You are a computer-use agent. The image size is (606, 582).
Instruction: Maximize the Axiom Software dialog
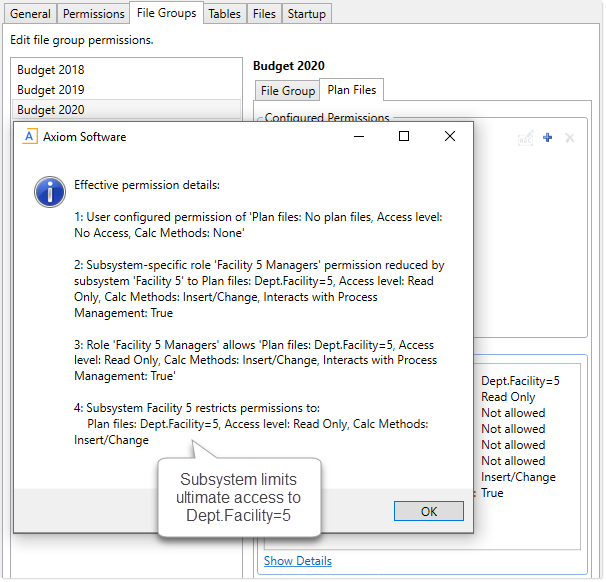coord(404,137)
